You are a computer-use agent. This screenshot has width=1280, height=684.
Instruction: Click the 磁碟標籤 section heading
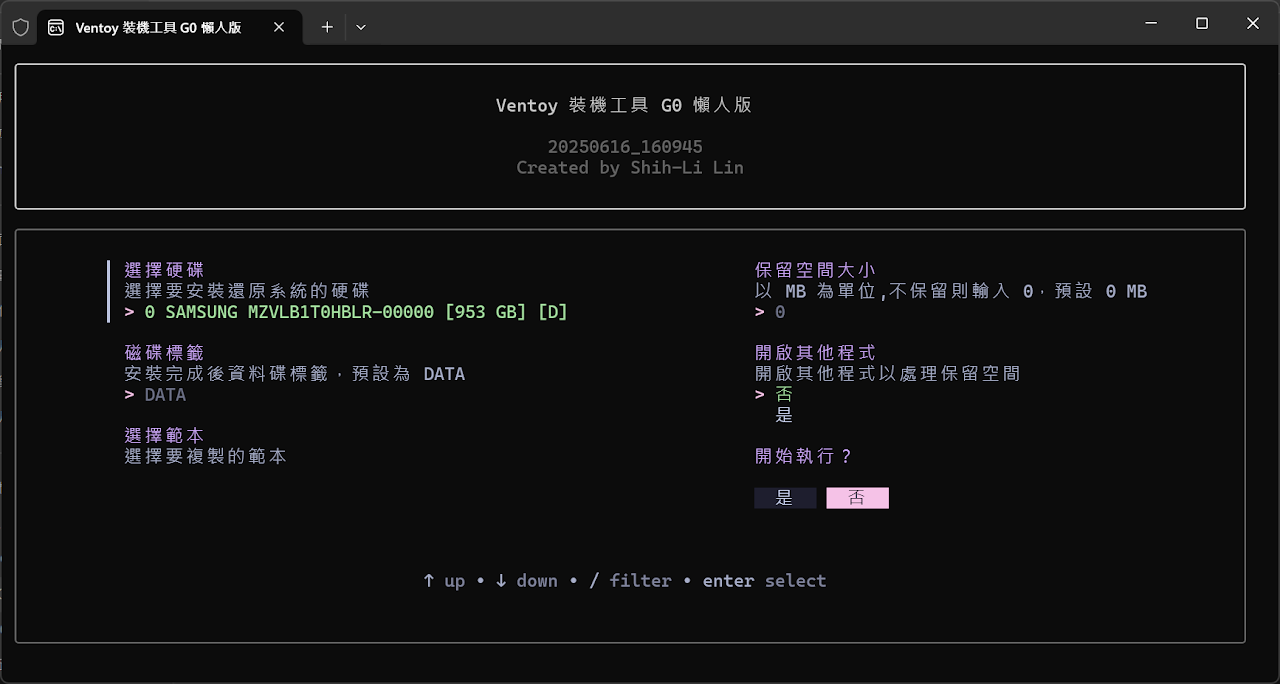coord(164,353)
